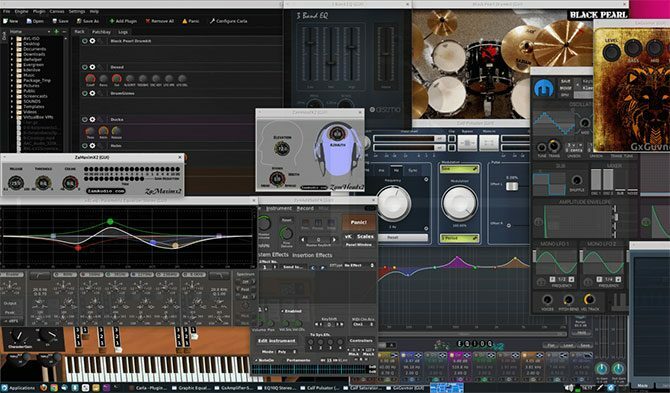Image resolution: width=670 pixels, height=393 pixels.
Task: Open the Home location dropdown
Action: [29, 32]
